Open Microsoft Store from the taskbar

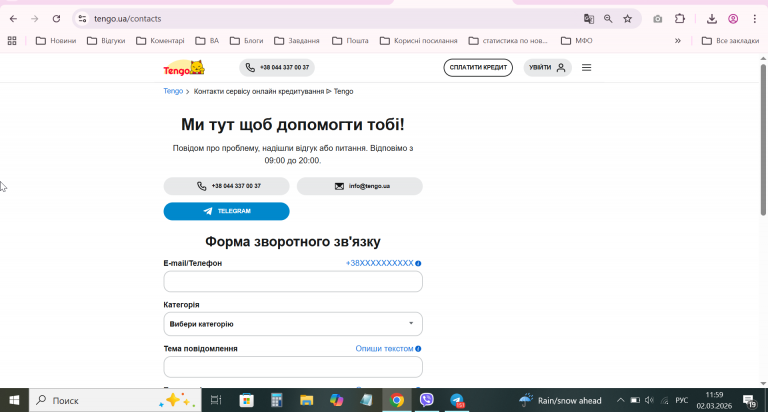[246, 400]
